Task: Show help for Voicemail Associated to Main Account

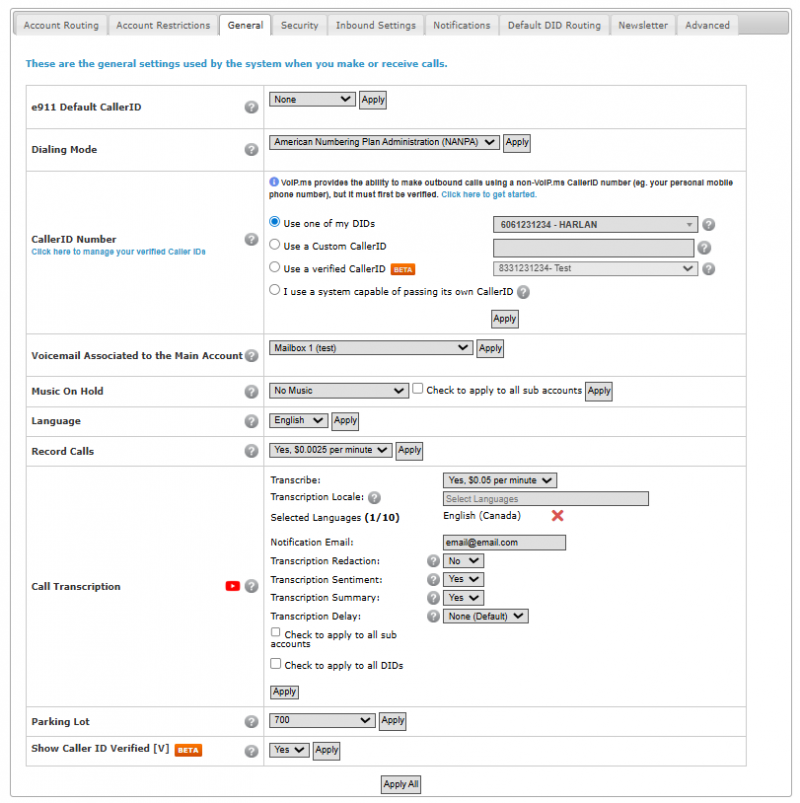Action: click(251, 355)
